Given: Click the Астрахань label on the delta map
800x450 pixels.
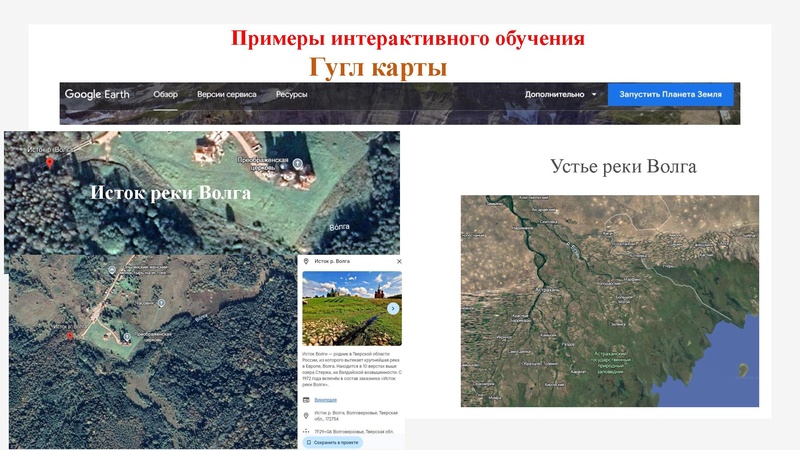Looking at the screenshot, I should pos(547,289).
